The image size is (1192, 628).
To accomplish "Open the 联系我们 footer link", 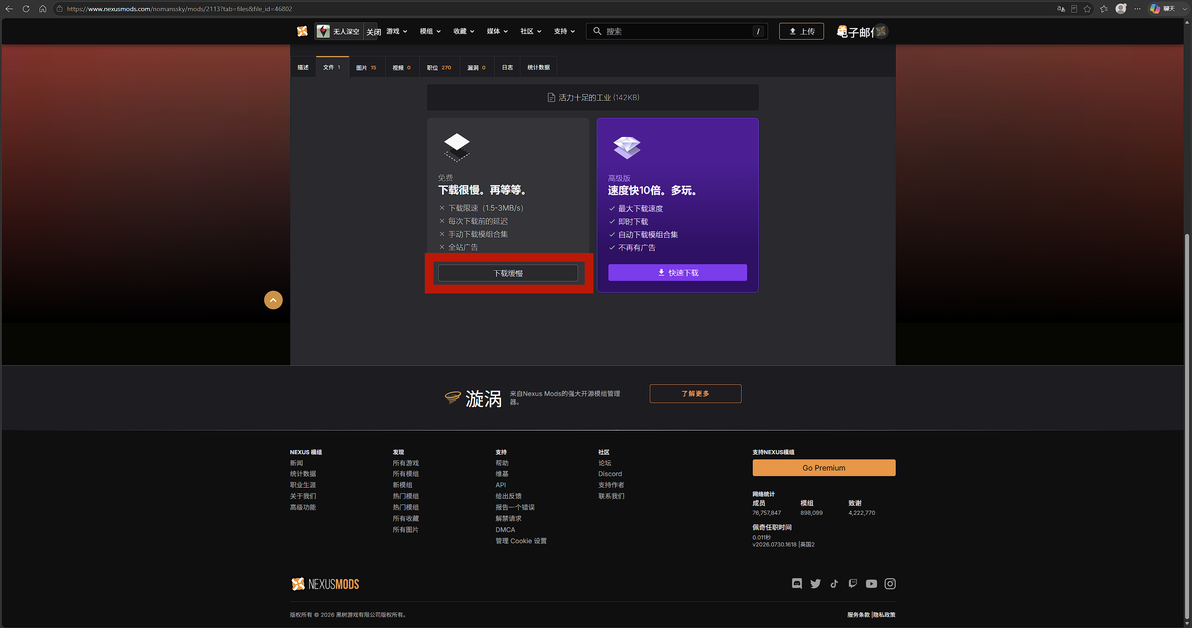I will 611,496.
